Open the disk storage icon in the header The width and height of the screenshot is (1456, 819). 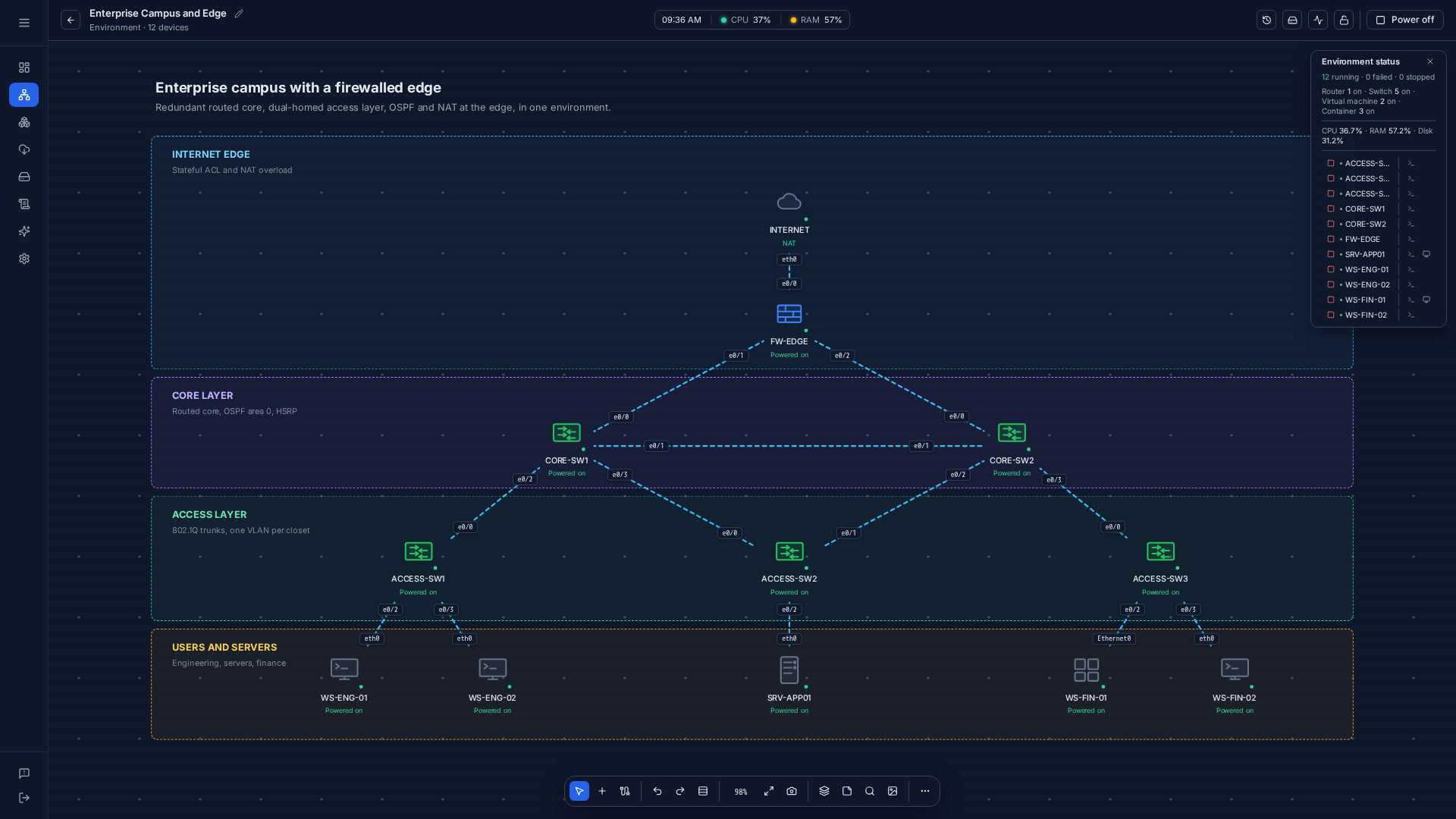tap(1292, 20)
